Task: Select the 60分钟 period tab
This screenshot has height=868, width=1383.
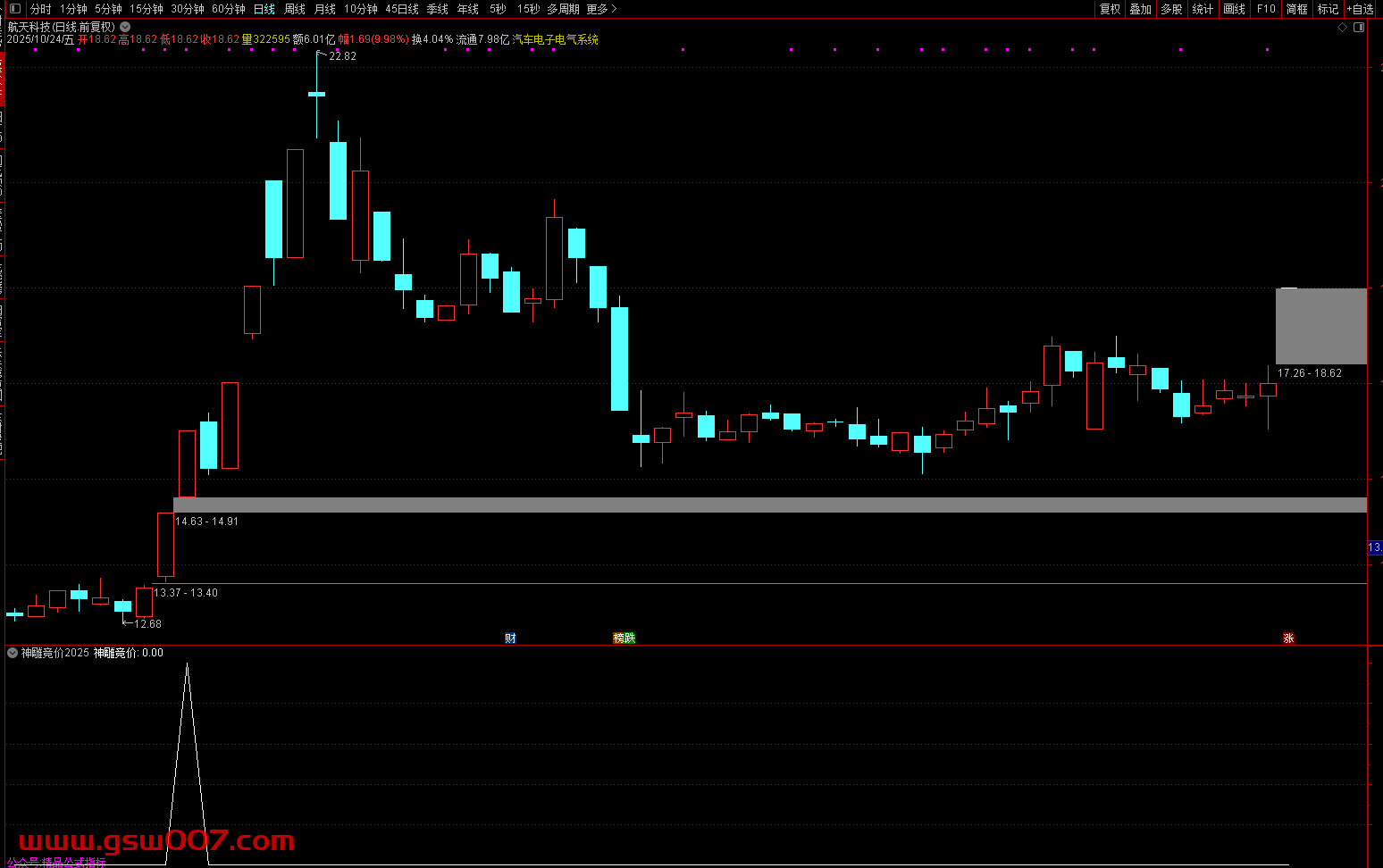Action: tap(229, 9)
